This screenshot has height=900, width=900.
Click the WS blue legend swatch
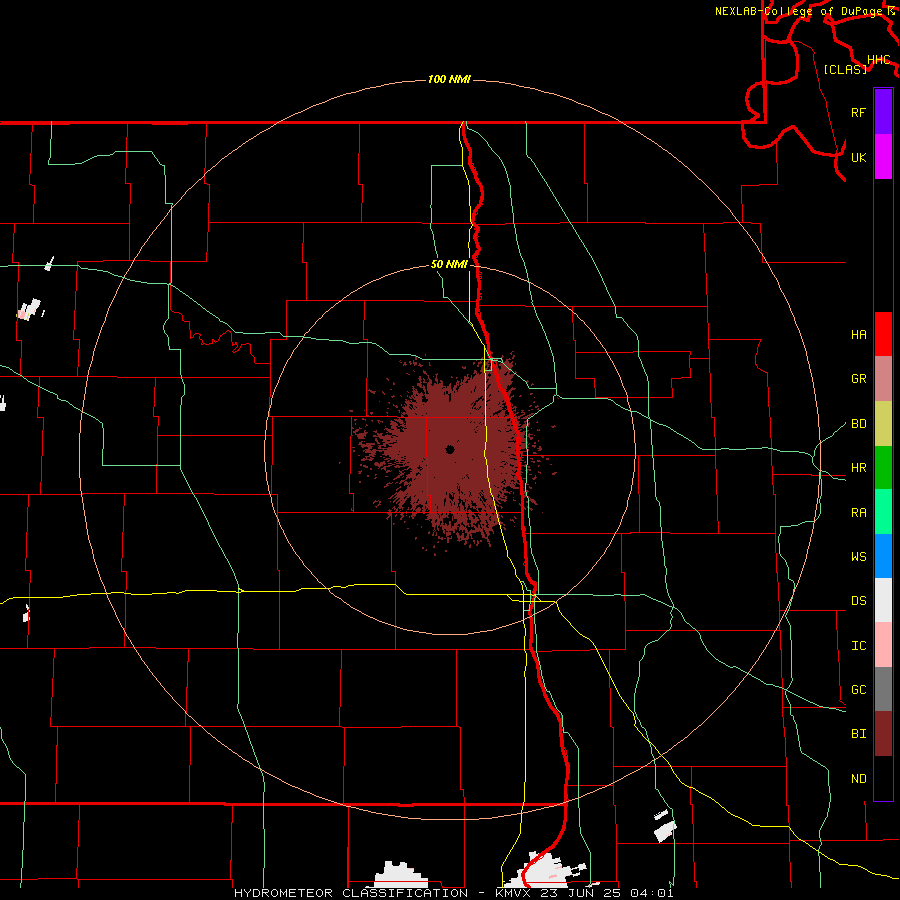pyautogui.click(x=883, y=556)
